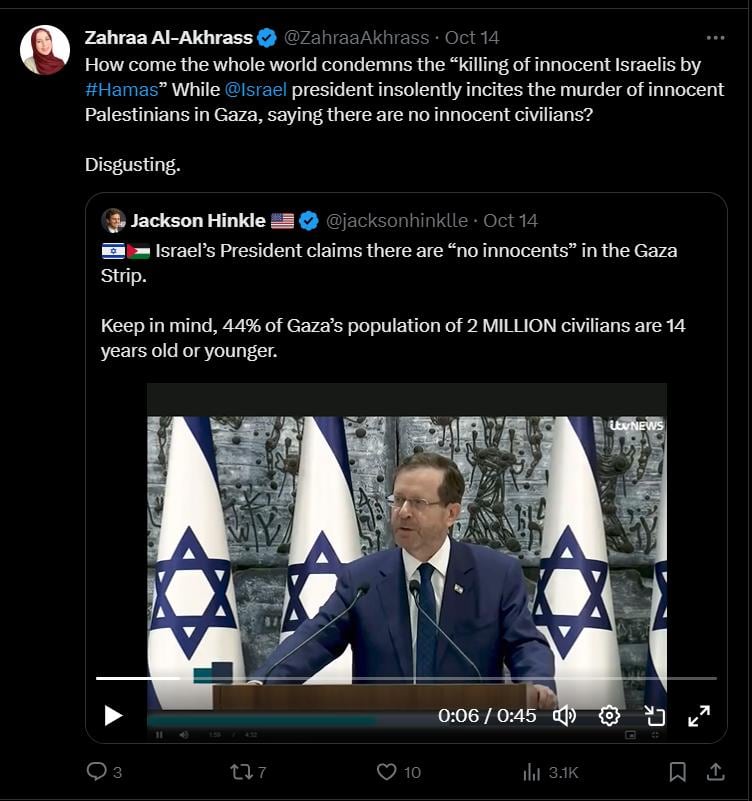The height and width of the screenshot is (801, 752).
Task: Expand the video to fullscreen
Action: pyautogui.click(x=701, y=715)
